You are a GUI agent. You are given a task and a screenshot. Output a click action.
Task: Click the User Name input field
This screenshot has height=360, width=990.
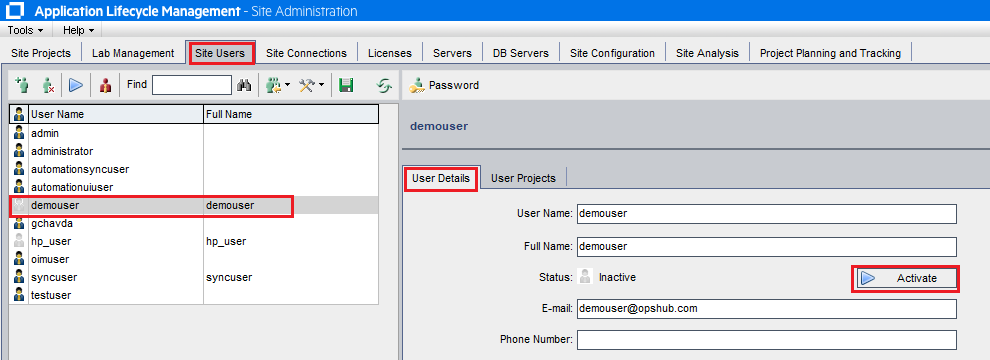(766, 213)
